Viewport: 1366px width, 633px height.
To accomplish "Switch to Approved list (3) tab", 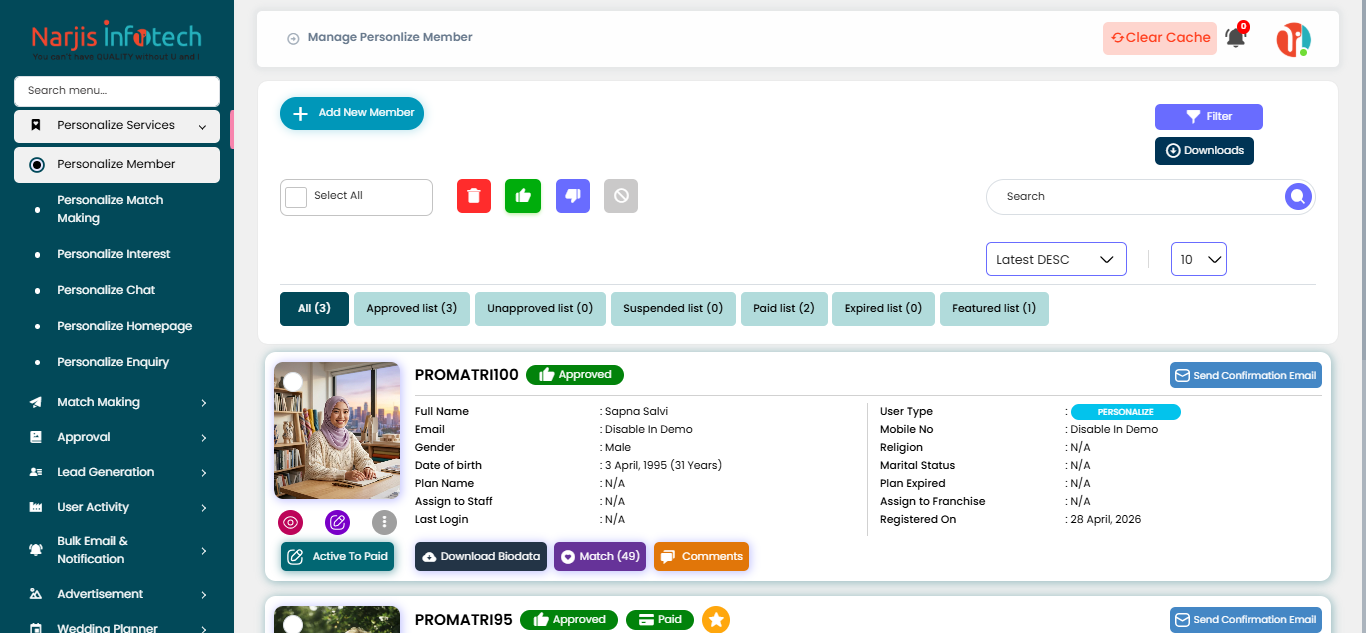I will (411, 309).
